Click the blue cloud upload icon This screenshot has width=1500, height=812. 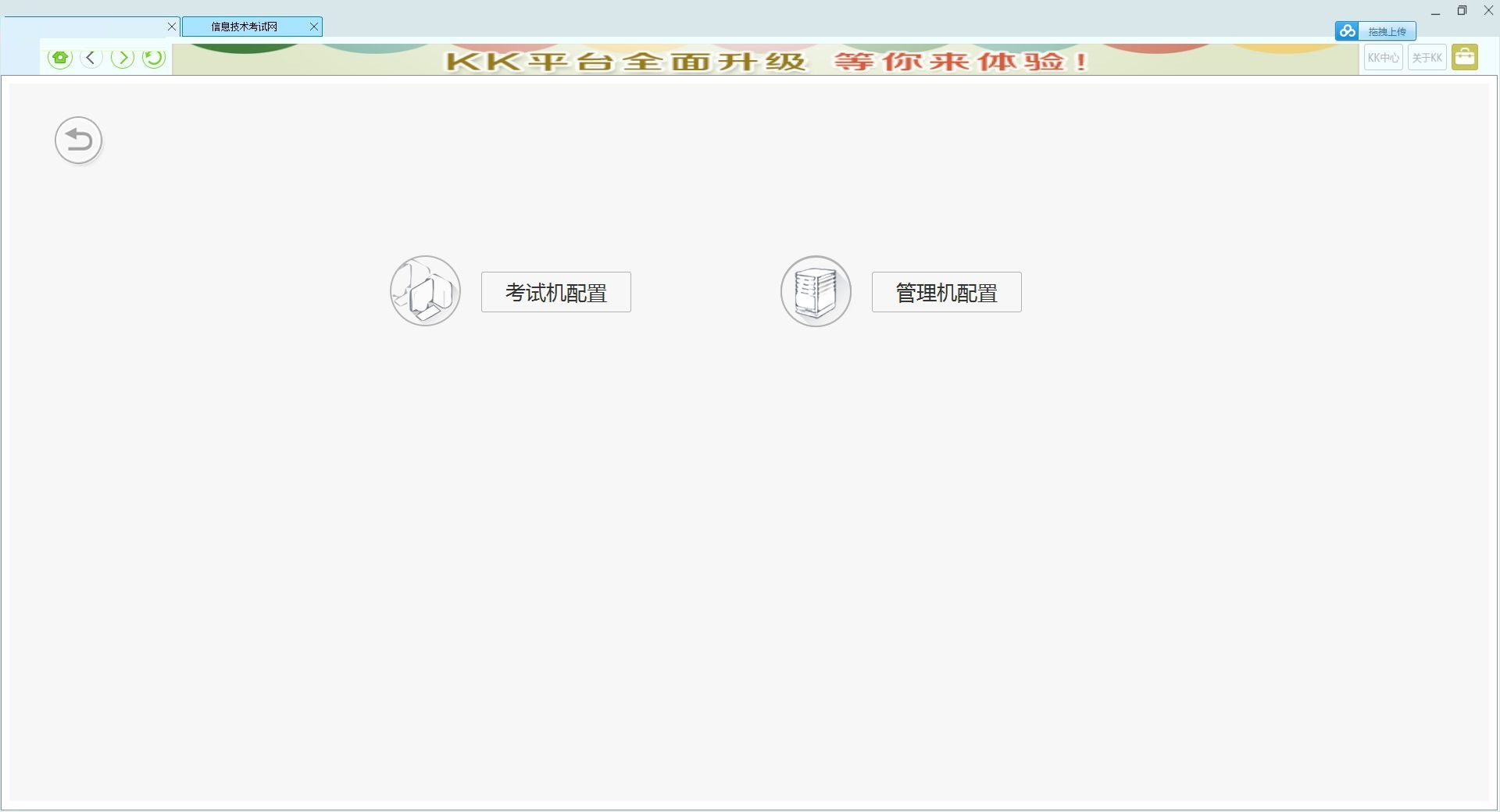click(1347, 31)
